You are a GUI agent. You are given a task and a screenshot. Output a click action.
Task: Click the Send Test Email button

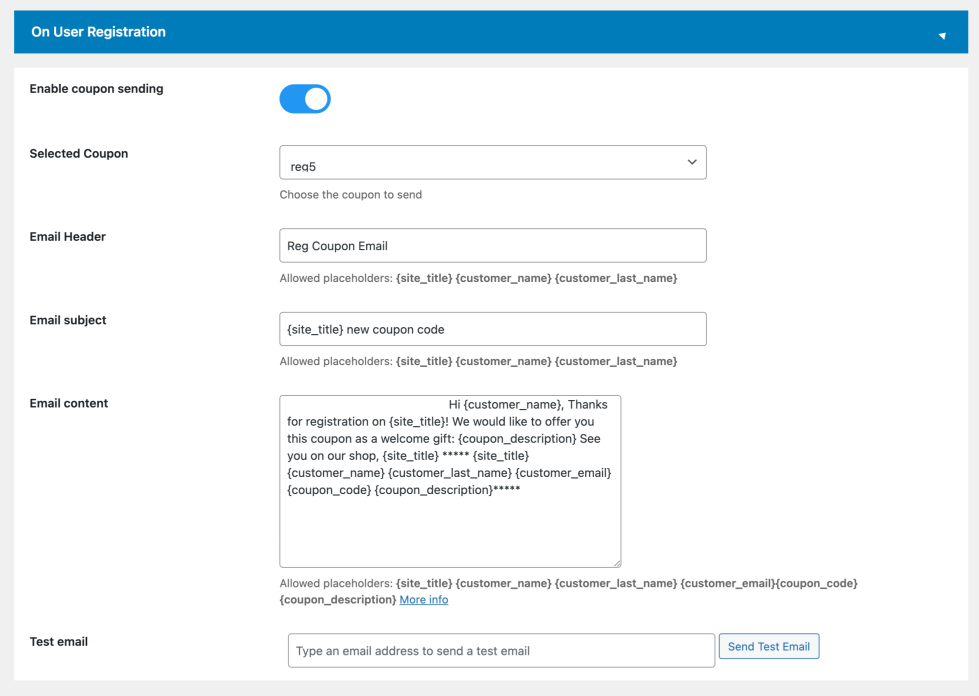(769, 646)
